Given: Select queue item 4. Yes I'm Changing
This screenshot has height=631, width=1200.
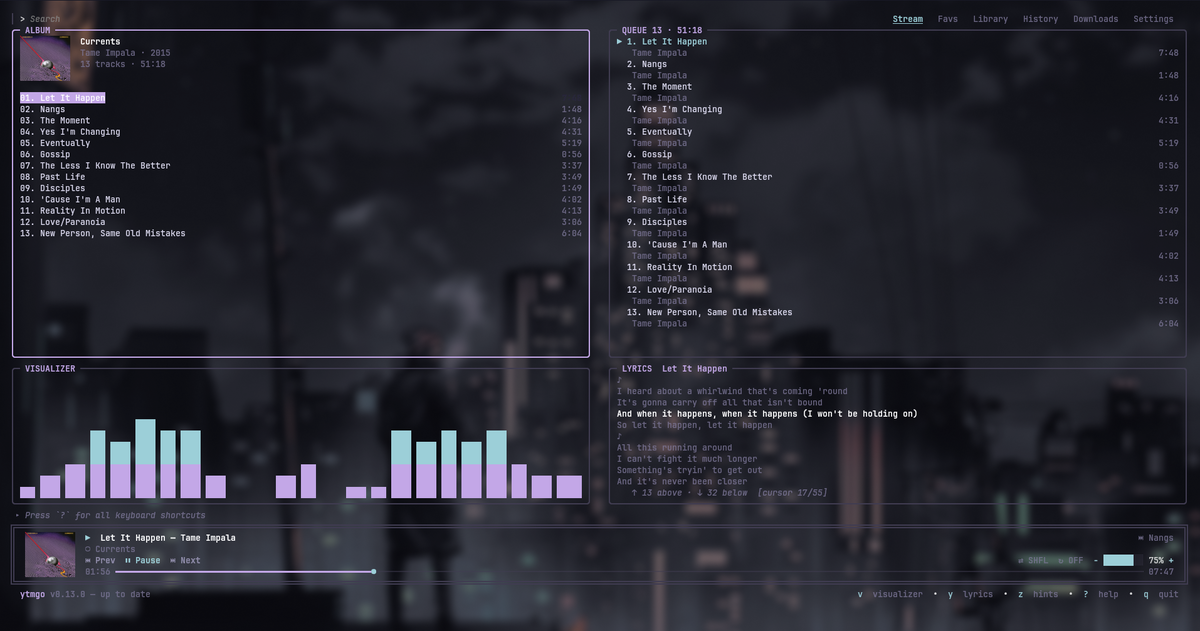Looking at the screenshot, I should tap(897, 115).
